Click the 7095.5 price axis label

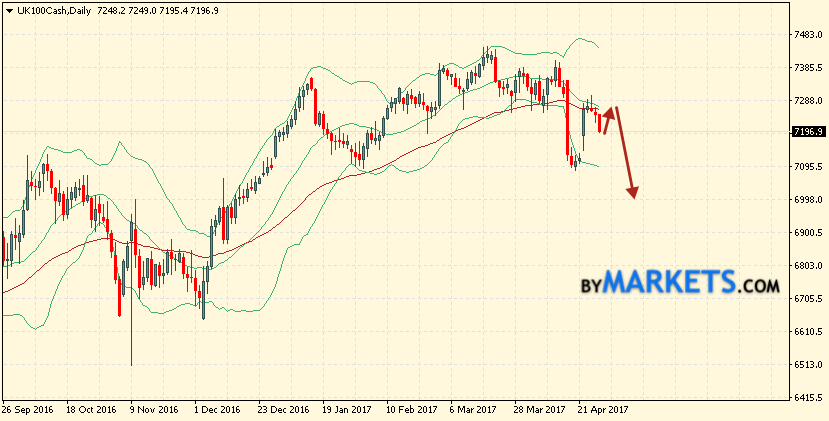(806, 167)
